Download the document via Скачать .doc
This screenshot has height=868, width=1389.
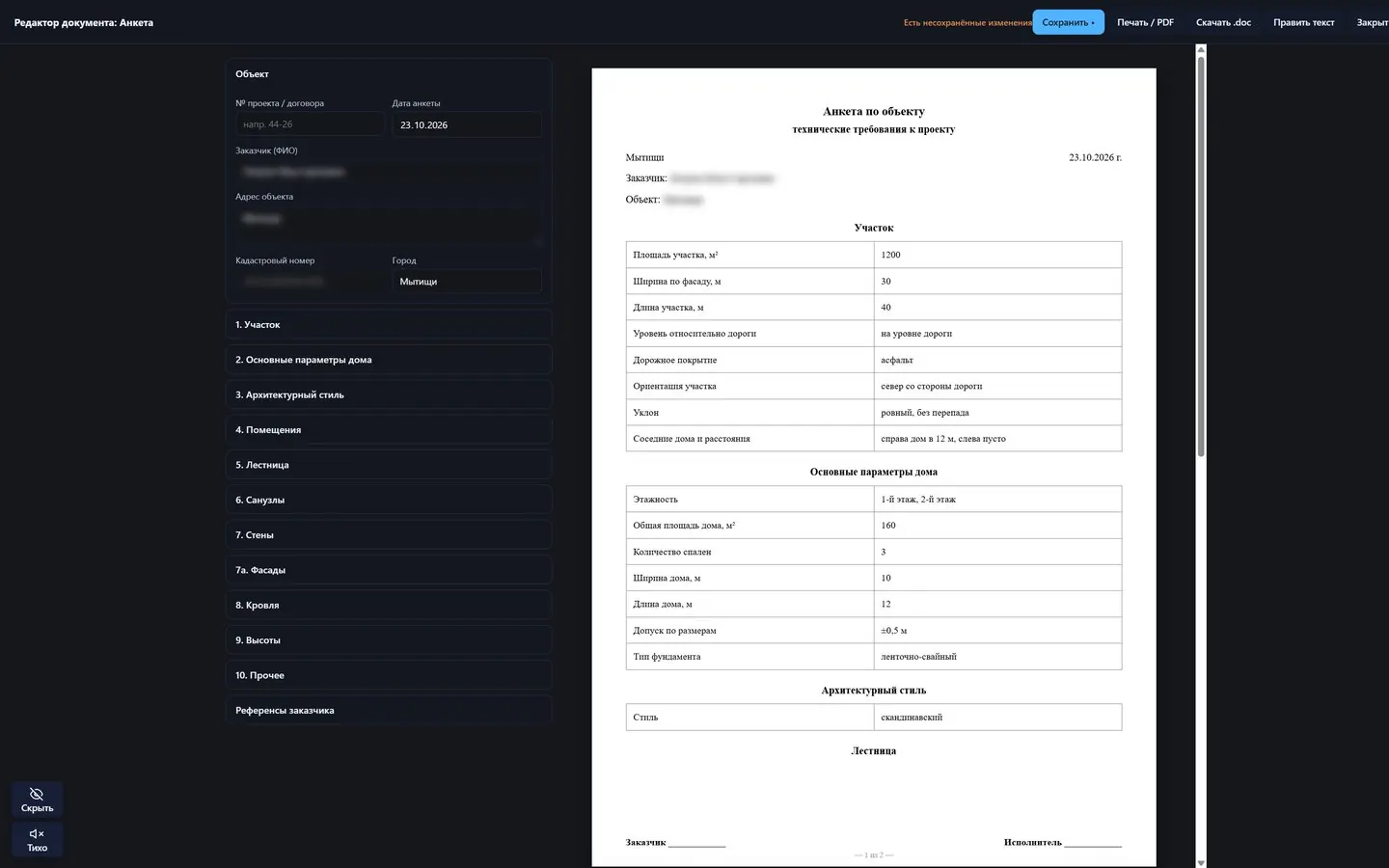click(1223, 22)
